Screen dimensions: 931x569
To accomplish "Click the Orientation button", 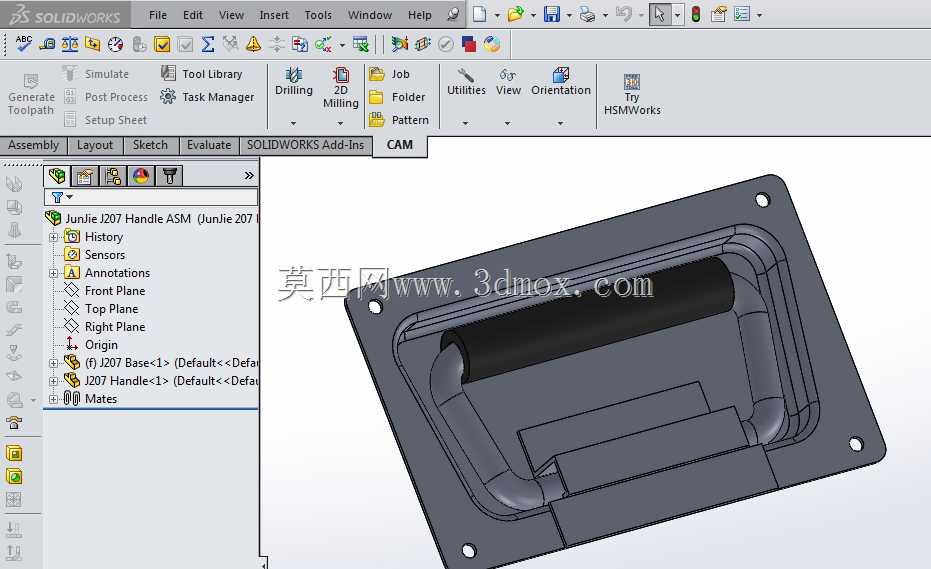I will click(x=560, y=82).
